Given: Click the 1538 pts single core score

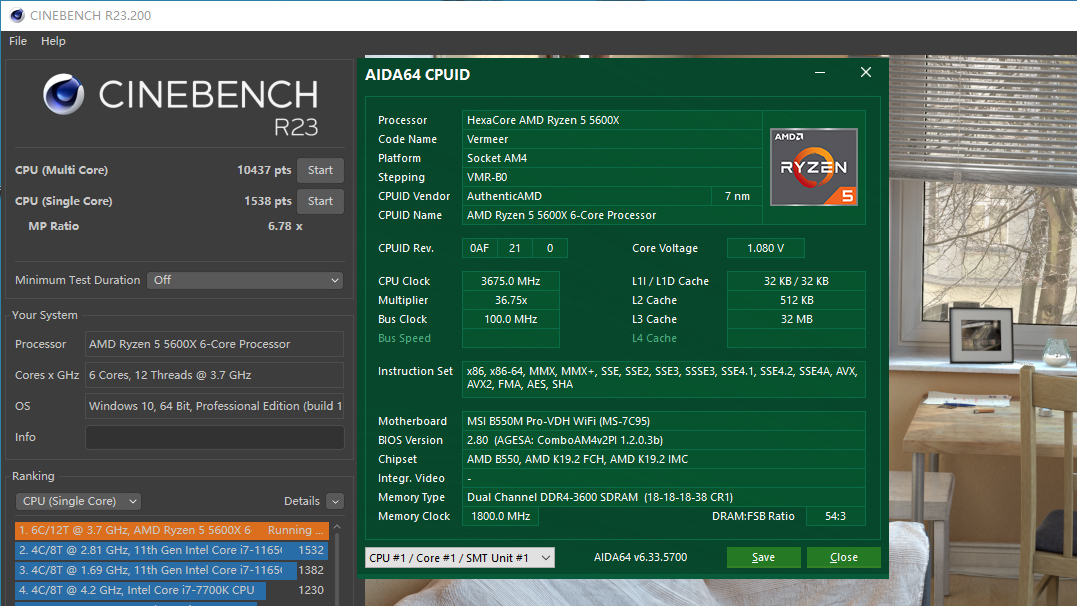Looking at the screenshot, I should (x=267, y=201).
